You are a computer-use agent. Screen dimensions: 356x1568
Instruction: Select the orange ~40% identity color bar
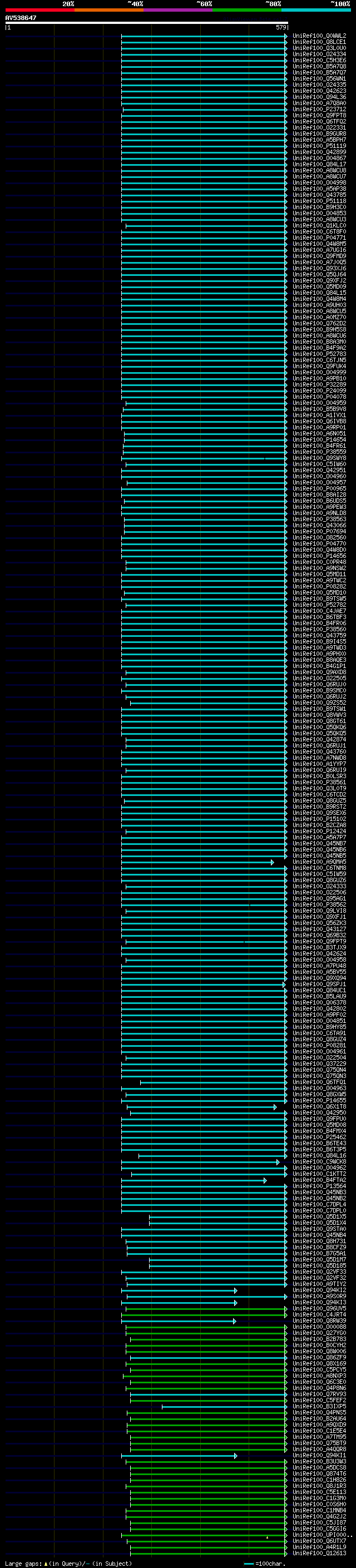109,10
